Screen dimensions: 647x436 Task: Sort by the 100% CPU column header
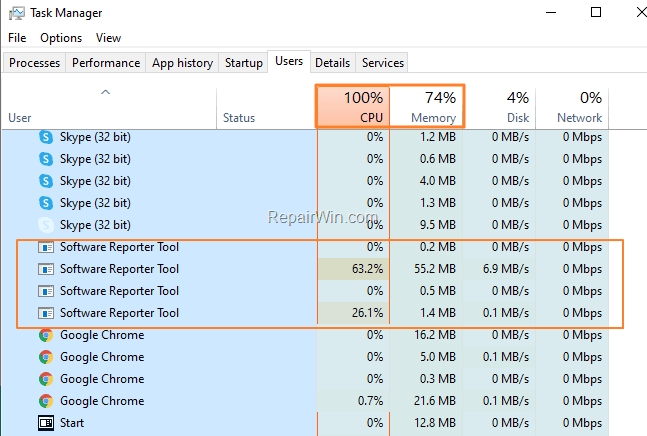point(353,108)
